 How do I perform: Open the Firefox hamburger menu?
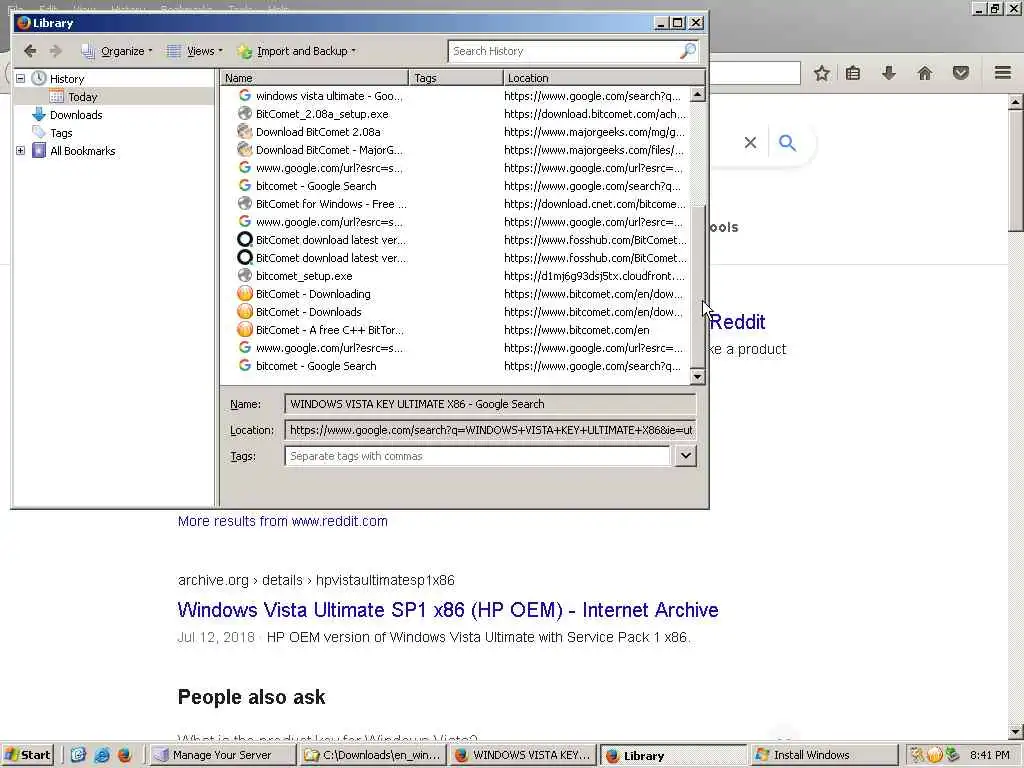pyautogui.click(x=1003, y=73)
